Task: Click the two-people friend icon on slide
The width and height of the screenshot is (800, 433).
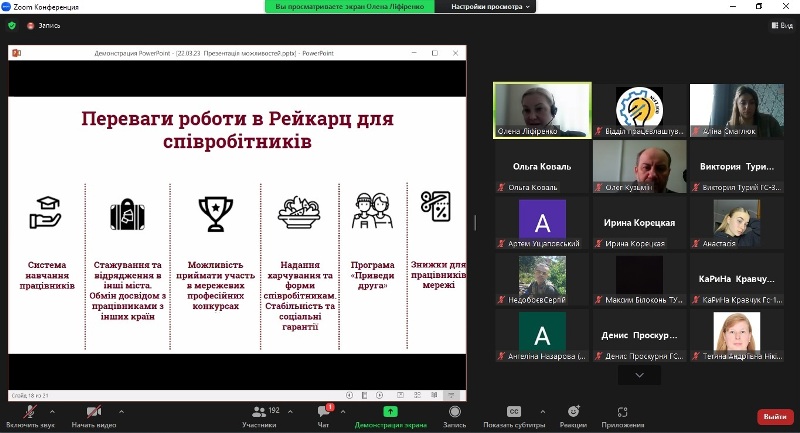Action: (372, 211)
